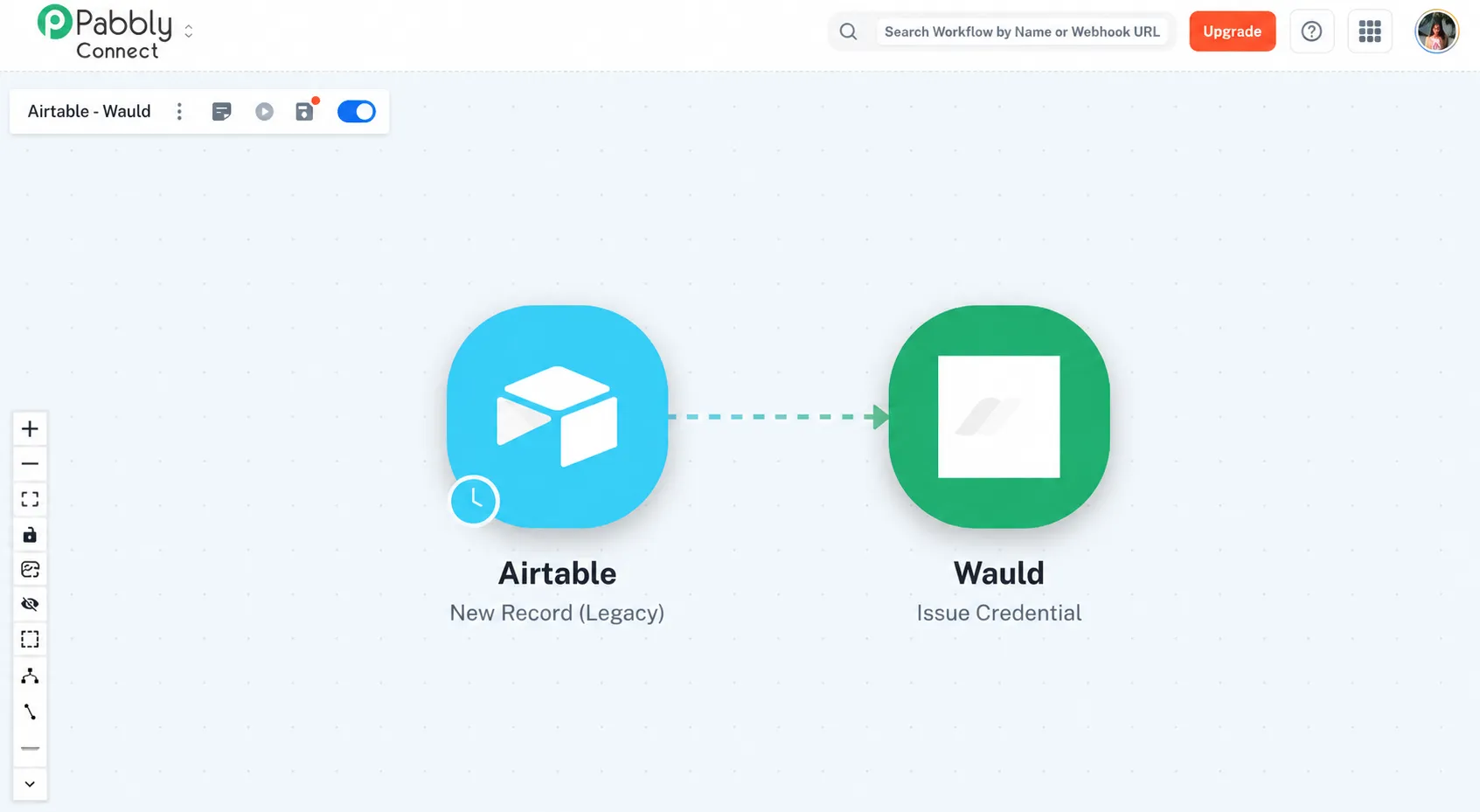Open the three-dot workflow options menu
This screenshot has width=1480, height=812.
179,111
